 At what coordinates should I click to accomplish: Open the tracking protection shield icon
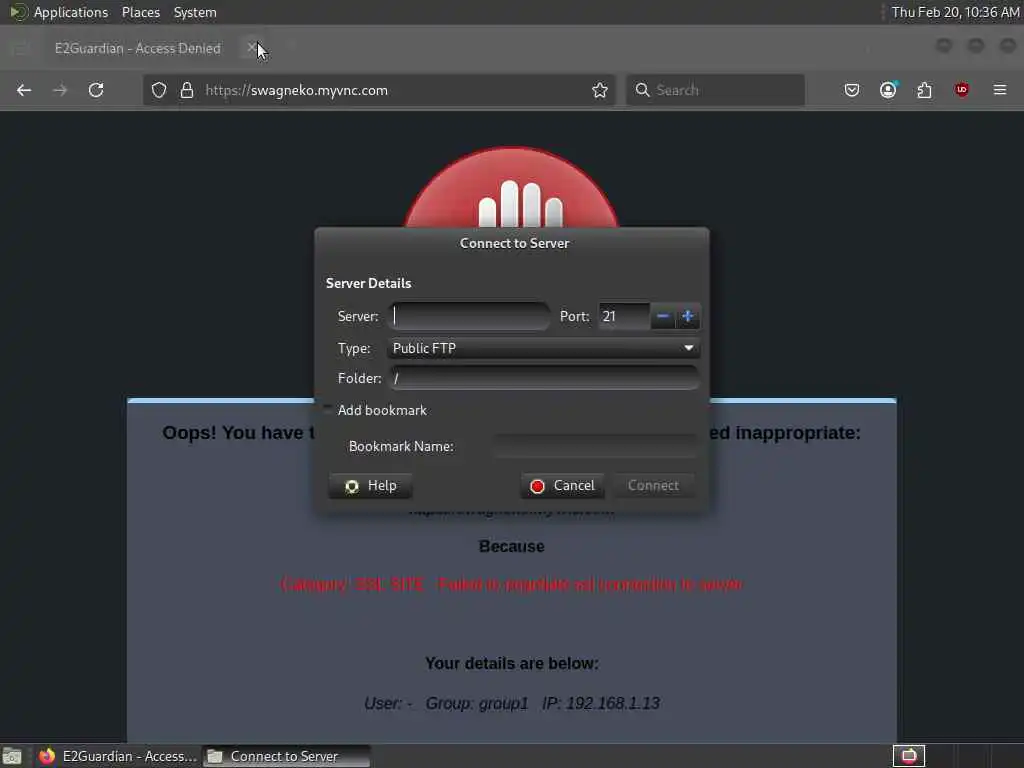[x=159, y=90]
